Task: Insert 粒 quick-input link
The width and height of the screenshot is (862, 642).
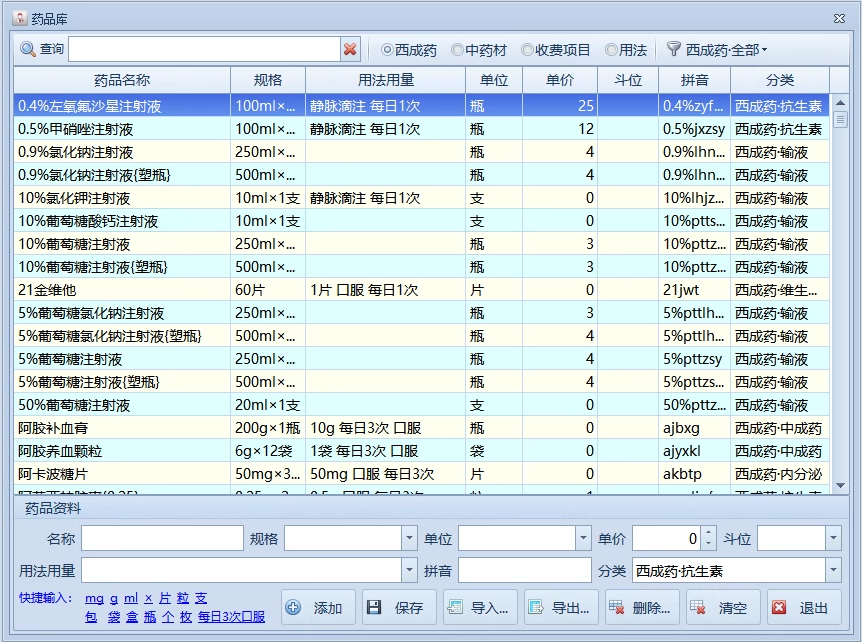Action: click(x=183, y=598)
